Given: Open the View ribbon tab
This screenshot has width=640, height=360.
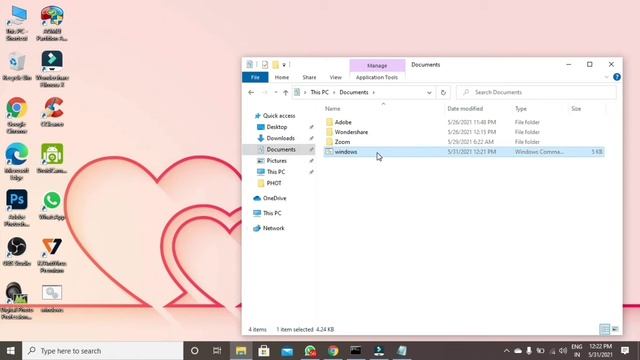Looking at the screenshot, I should point(336,77).
